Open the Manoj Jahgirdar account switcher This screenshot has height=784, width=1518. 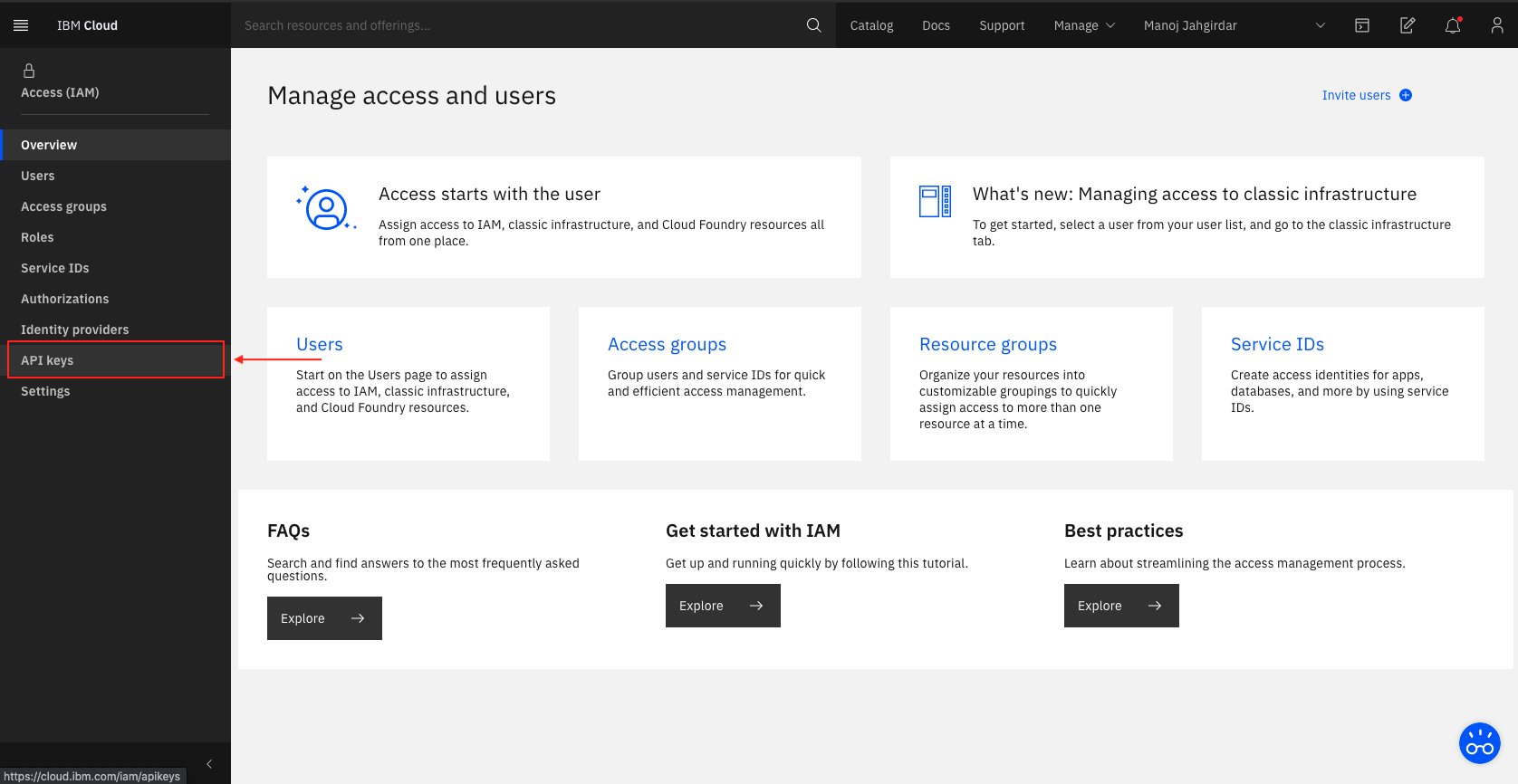(1235, 25)
